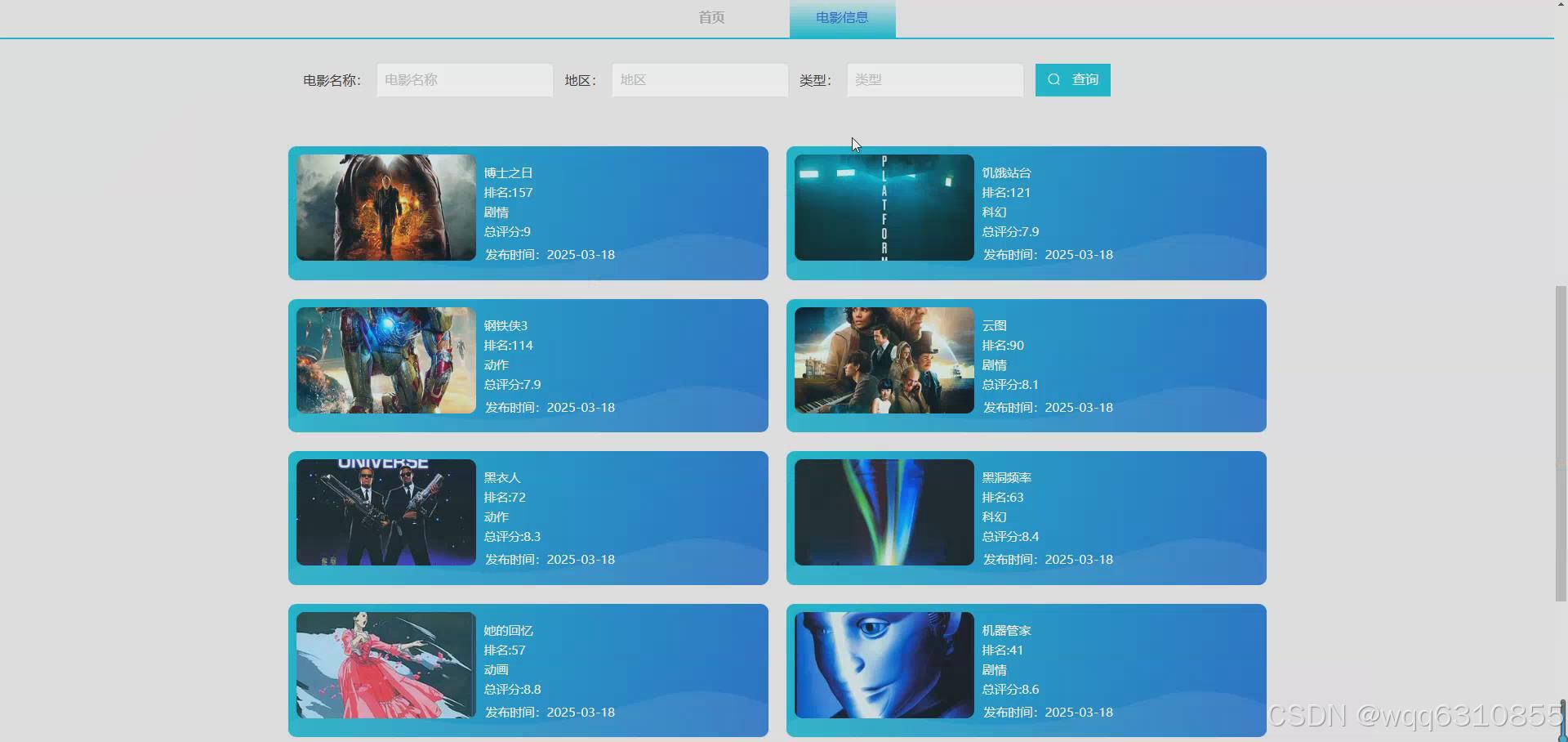This screenshot has width=1568, height=742.
Task: Click the 总评分:8.4 score text
Action: tap(1010, 537)
